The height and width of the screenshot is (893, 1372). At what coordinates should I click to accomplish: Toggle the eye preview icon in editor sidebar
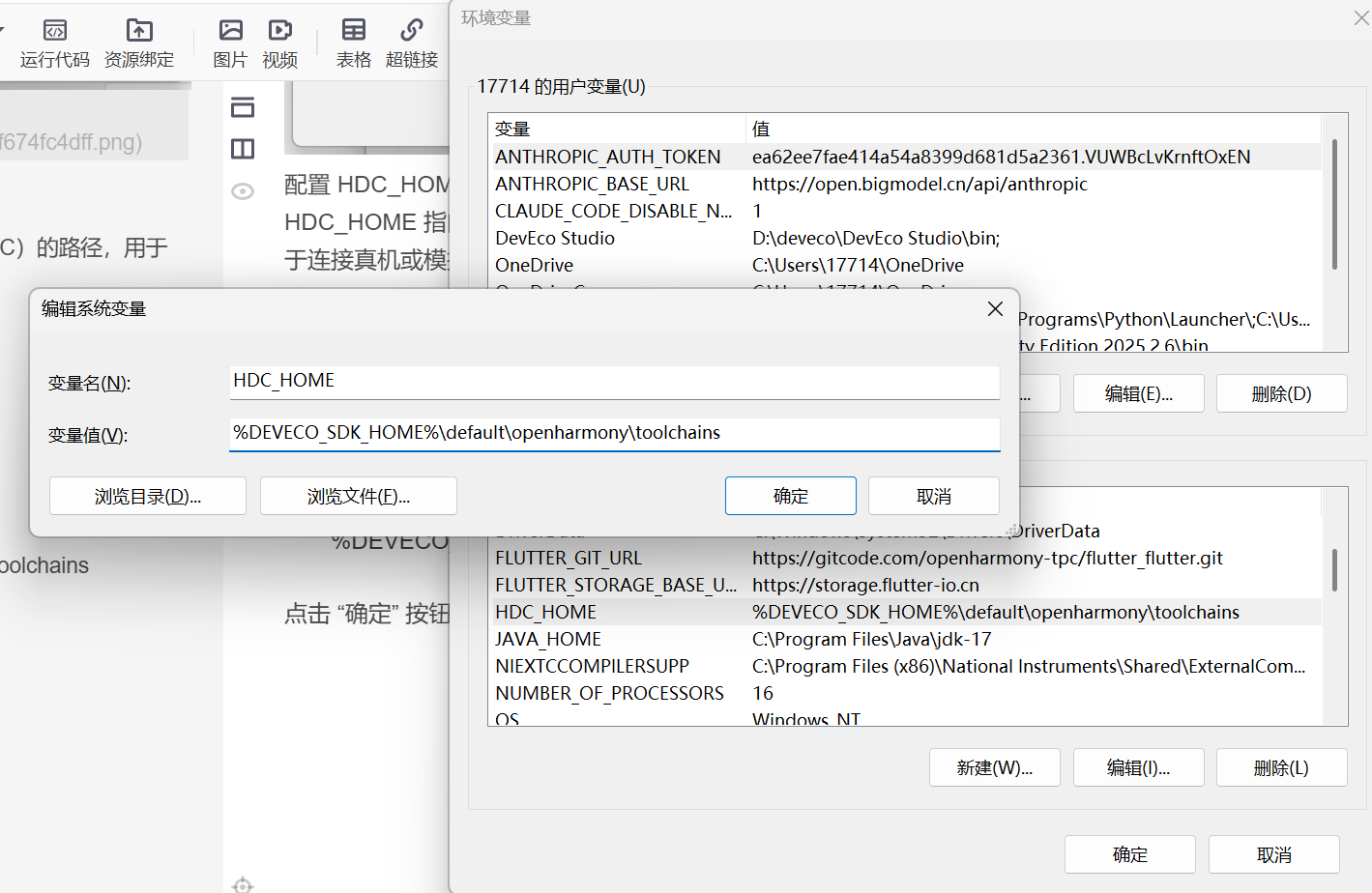[243, 191]
